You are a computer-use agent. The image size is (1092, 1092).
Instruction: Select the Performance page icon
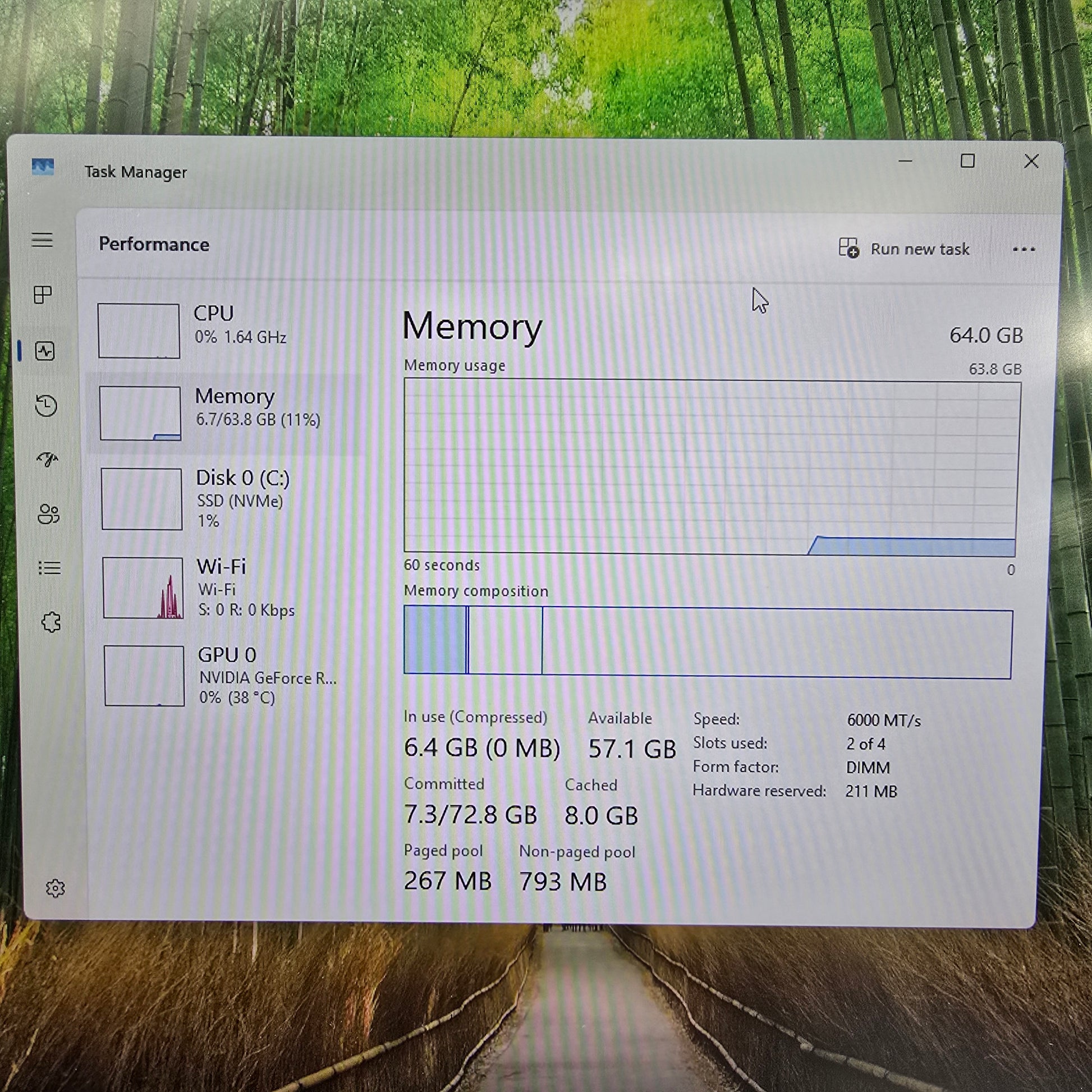[45, 351]
